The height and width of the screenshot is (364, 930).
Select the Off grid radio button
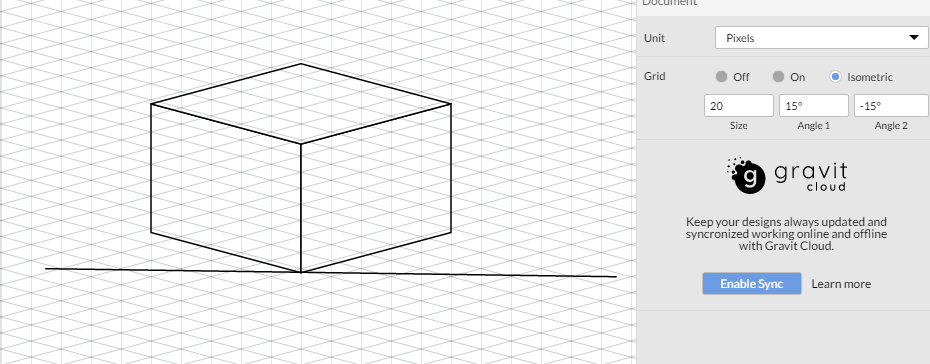coord(721,76)
